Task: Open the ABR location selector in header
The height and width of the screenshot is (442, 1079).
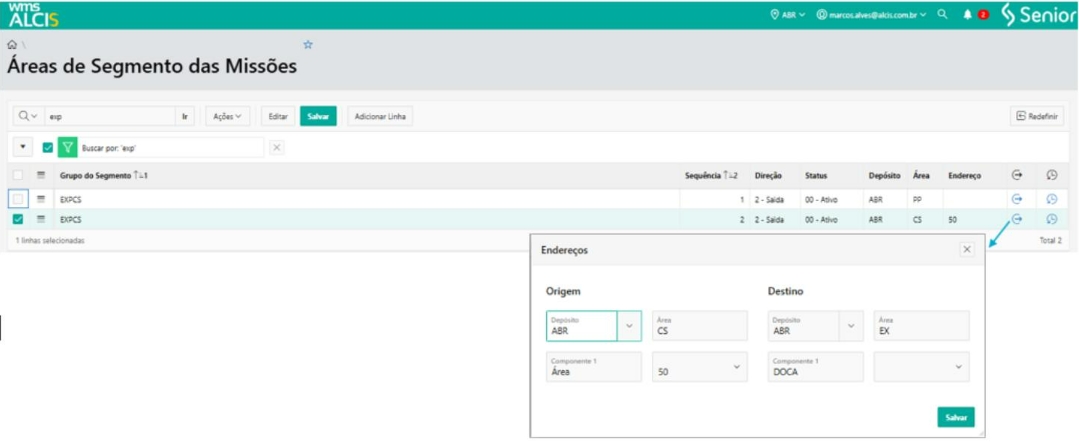Action: pos(788,14)
